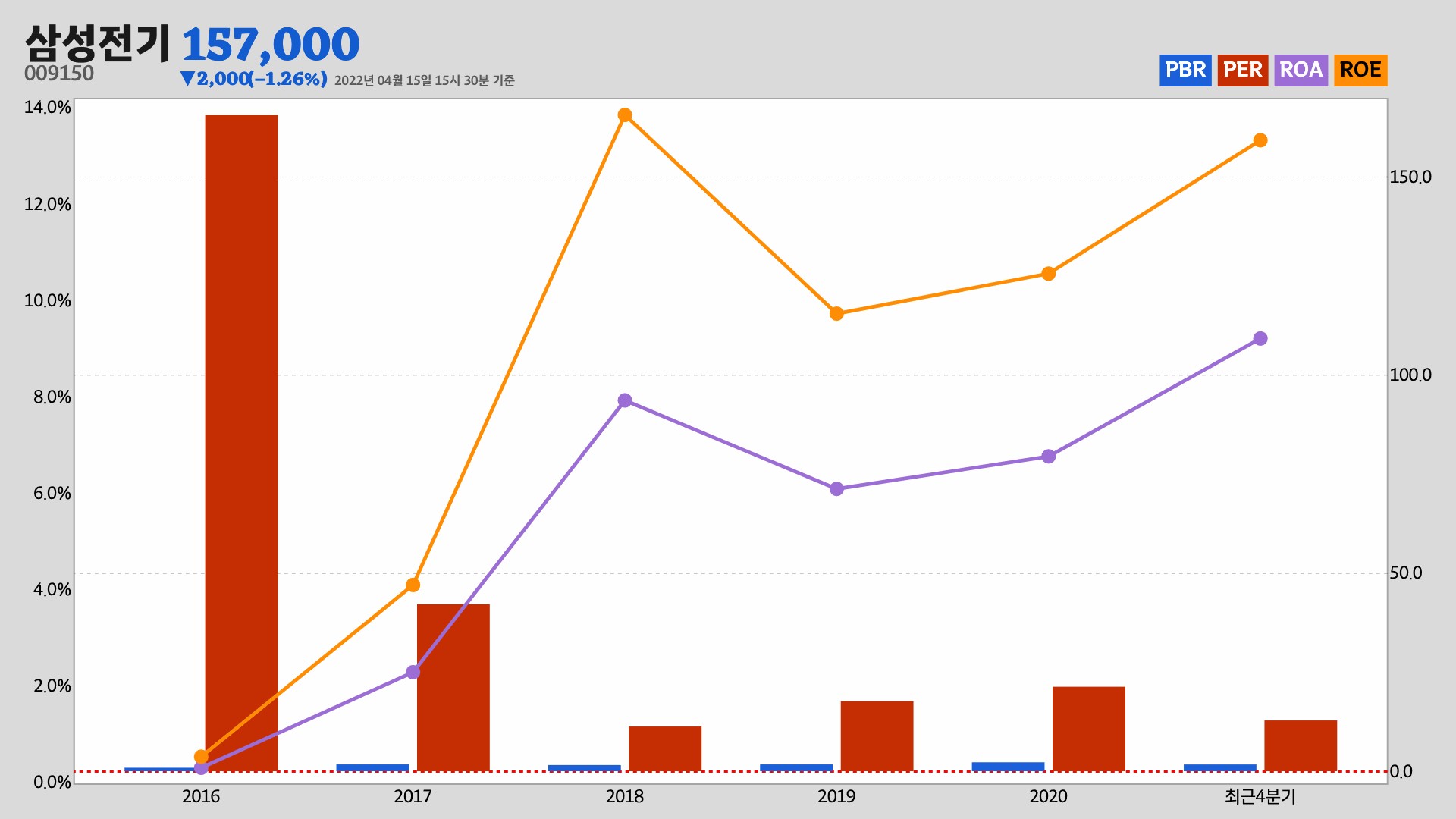Click the 2022년 04월 15일 timestamp text
The height and width of the screenshot is (819, 1456).
pos(424,80)
